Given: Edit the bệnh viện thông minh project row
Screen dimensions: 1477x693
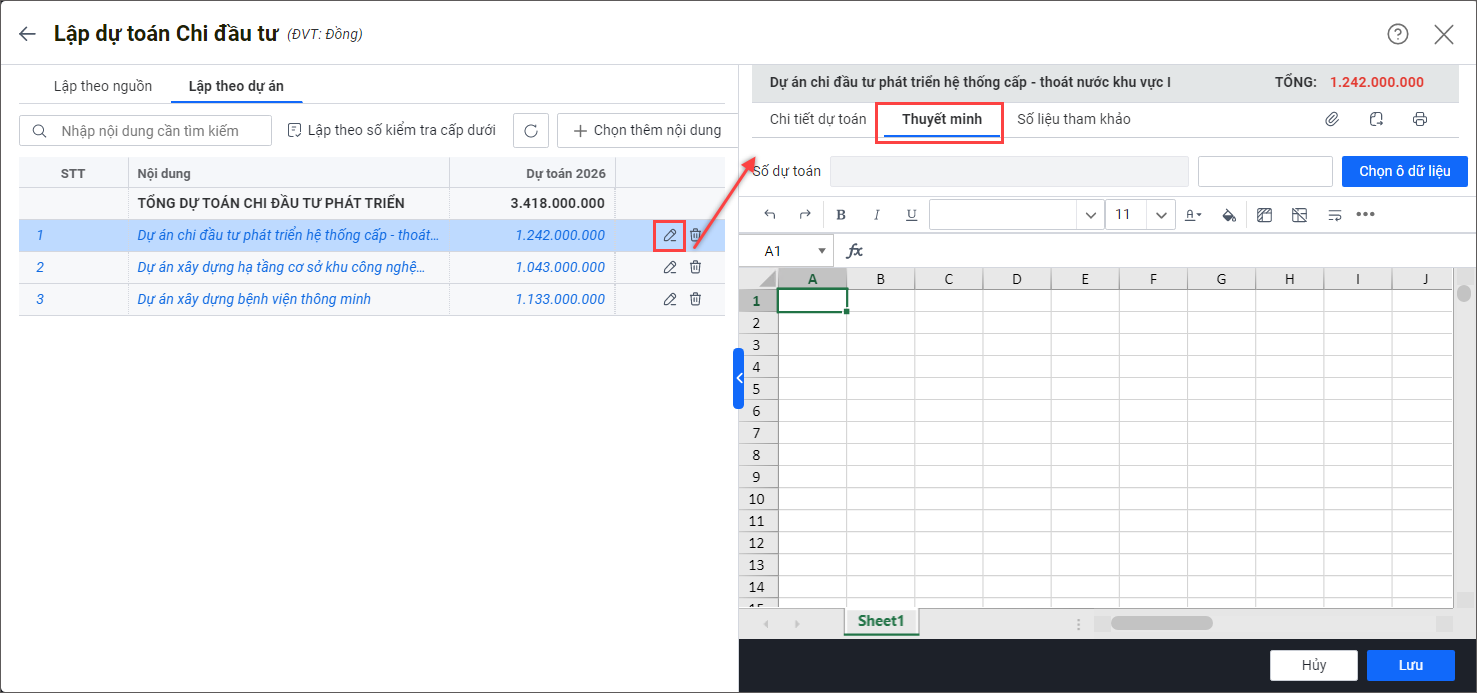Looking at the screenshot, I should pos(670,299).
